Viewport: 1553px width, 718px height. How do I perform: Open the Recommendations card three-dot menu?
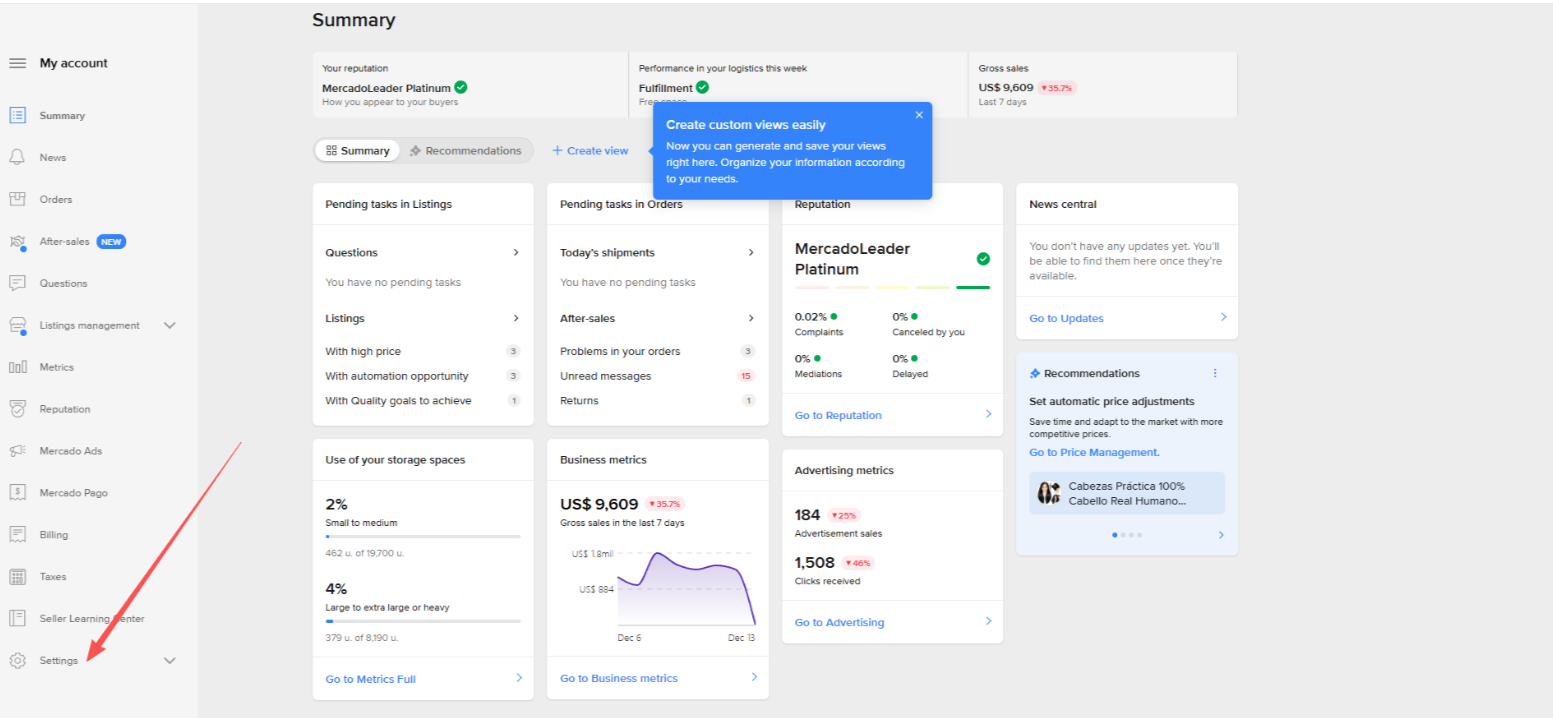tap(1215, 373)
